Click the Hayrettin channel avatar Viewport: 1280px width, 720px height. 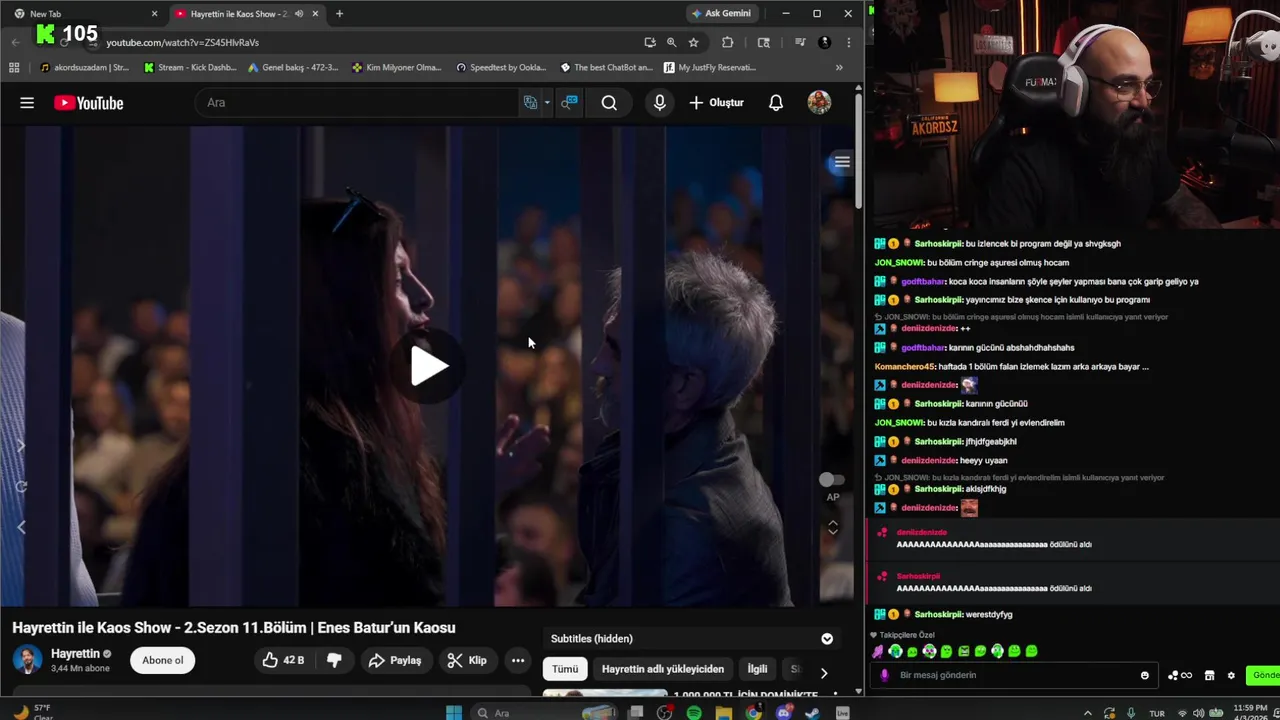[x=28, y=660]
